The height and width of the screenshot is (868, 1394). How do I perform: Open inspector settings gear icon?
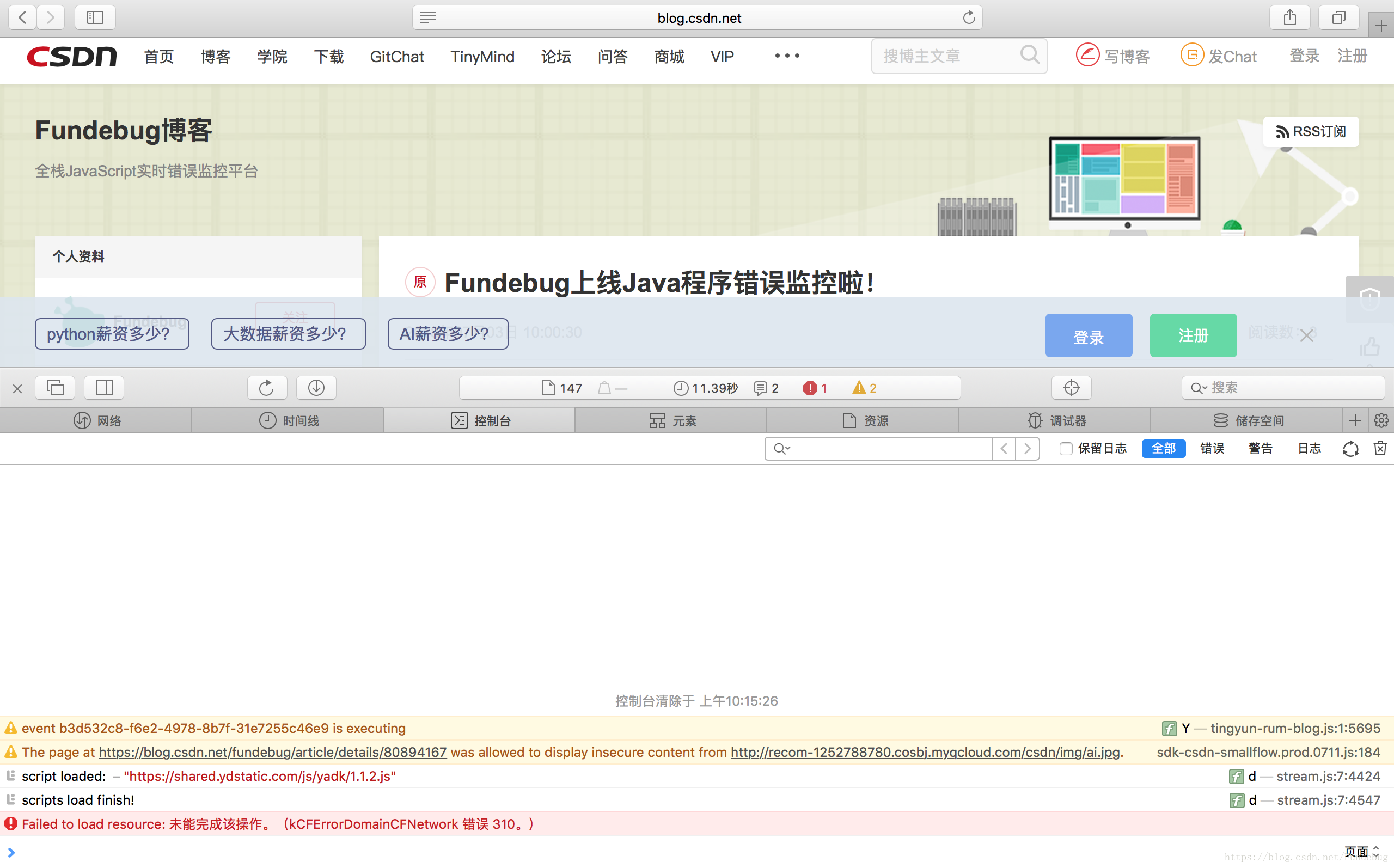1381,421
